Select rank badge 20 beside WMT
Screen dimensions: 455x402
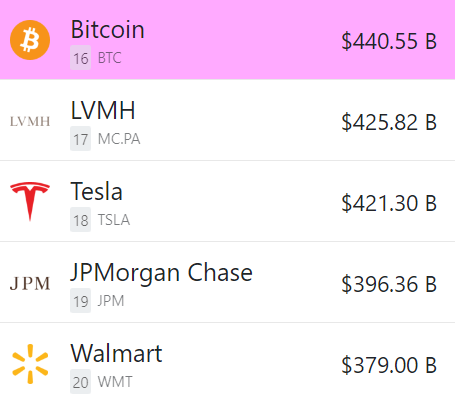click(x=80, y=382)
